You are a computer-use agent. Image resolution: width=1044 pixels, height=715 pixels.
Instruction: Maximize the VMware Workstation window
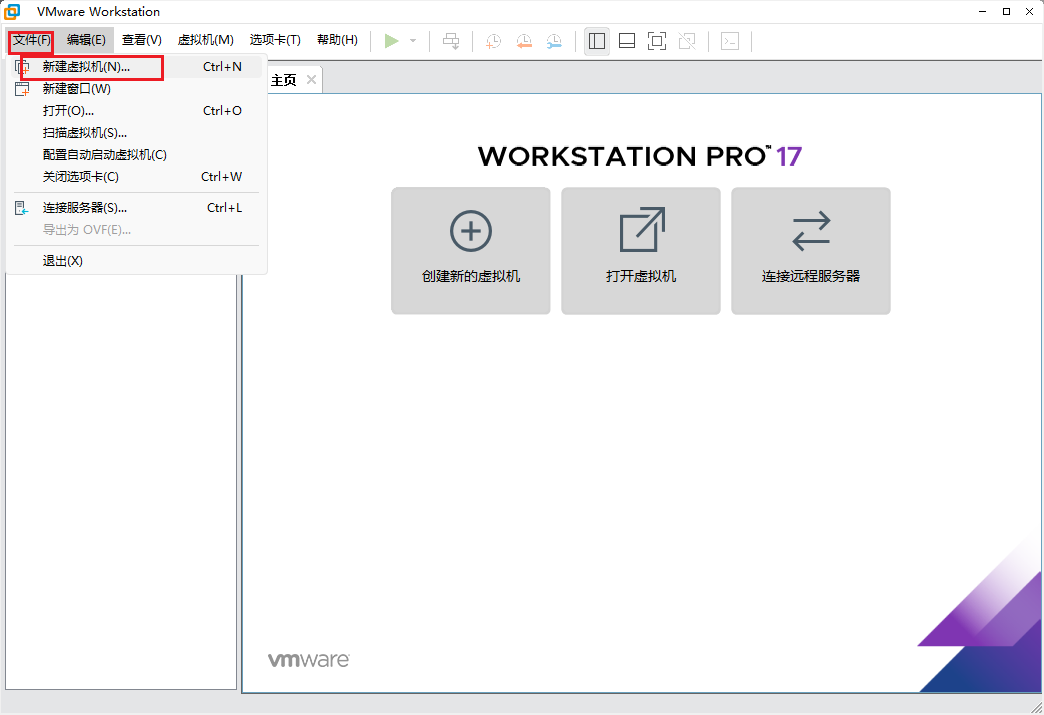click(x=1007, y=11)
